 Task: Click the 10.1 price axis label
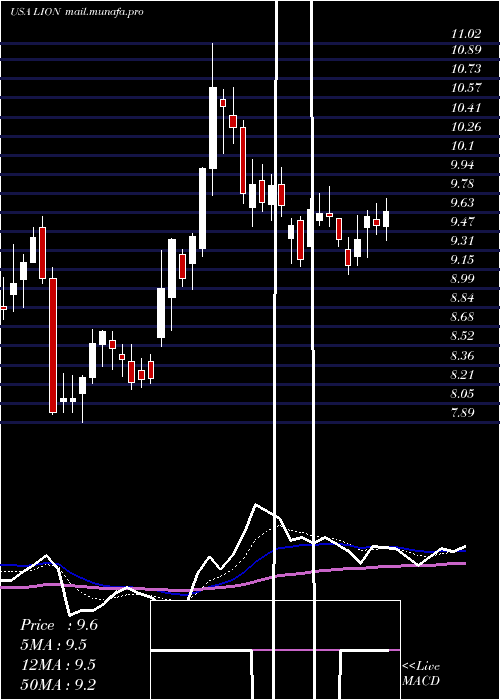(462, 146)
